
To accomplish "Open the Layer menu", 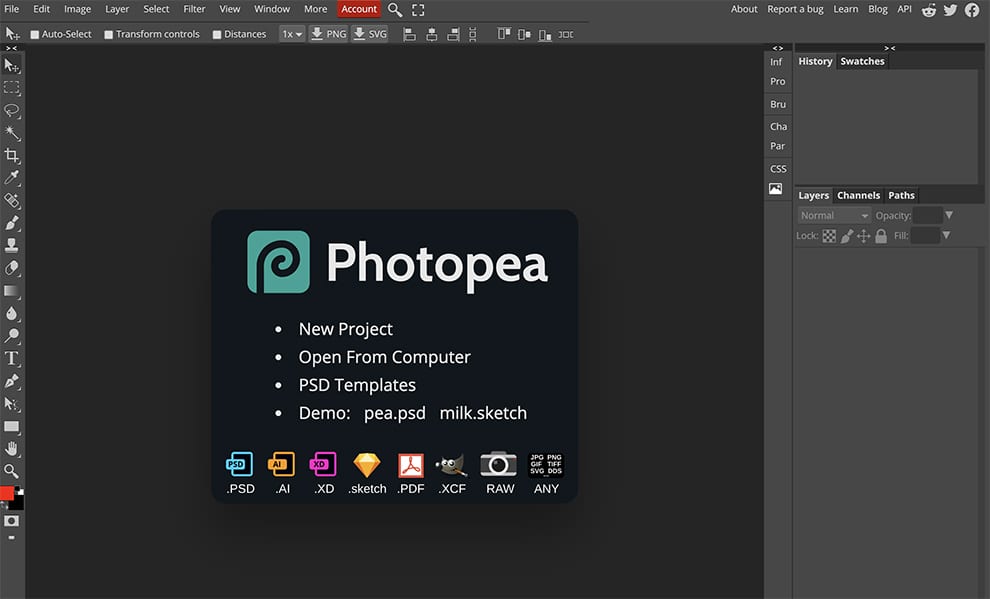I will [117, 9].
